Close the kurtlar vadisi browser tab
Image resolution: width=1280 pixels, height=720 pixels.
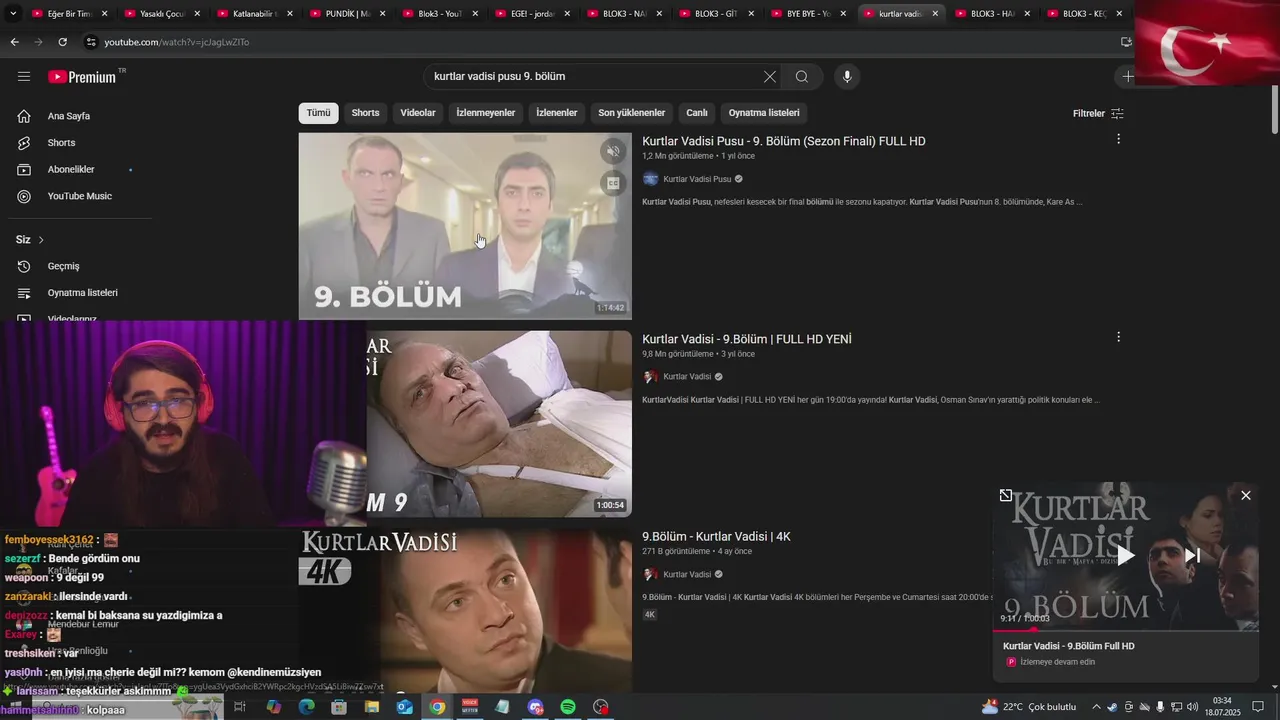click(935, 14)
